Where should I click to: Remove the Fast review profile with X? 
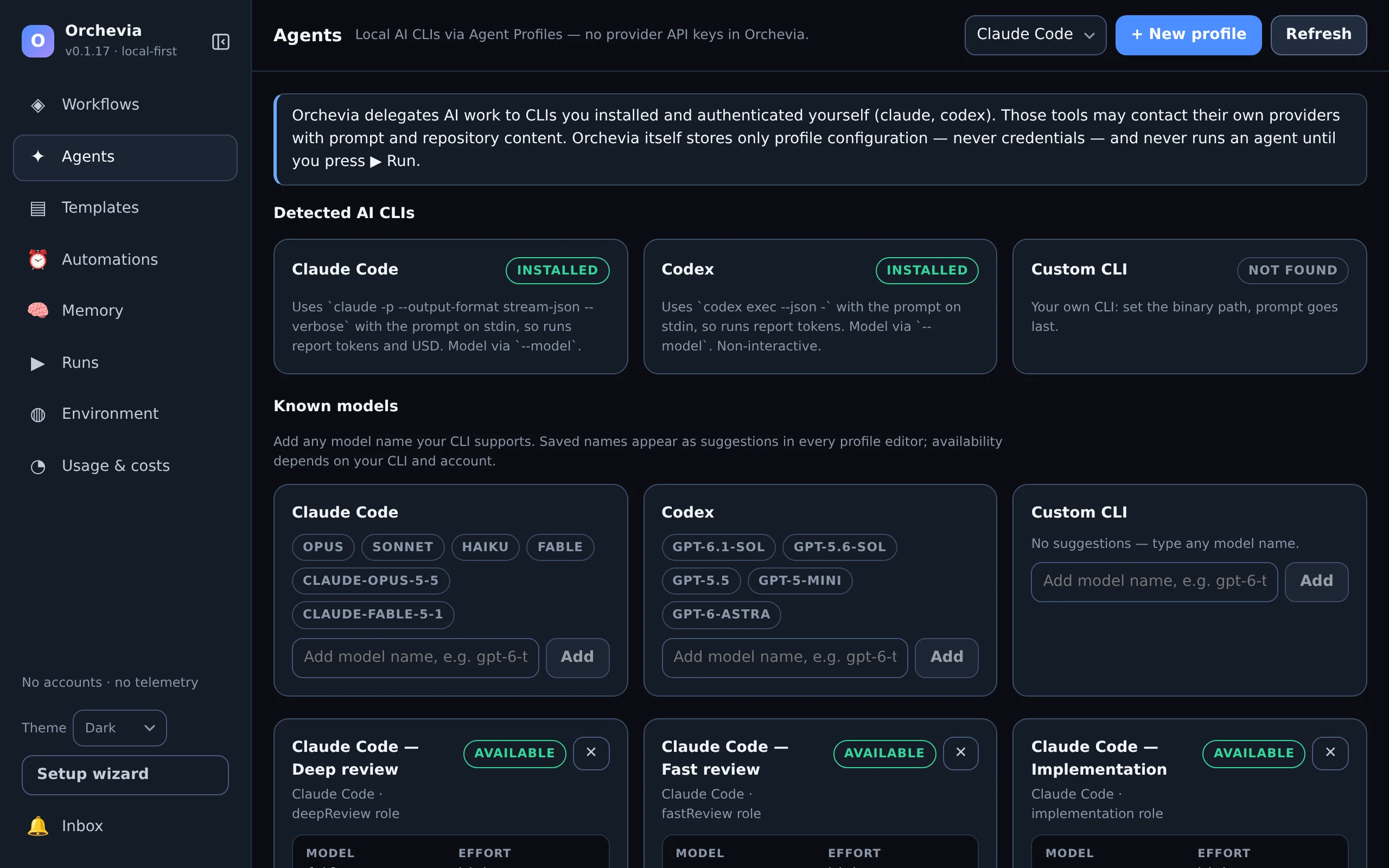961,752
